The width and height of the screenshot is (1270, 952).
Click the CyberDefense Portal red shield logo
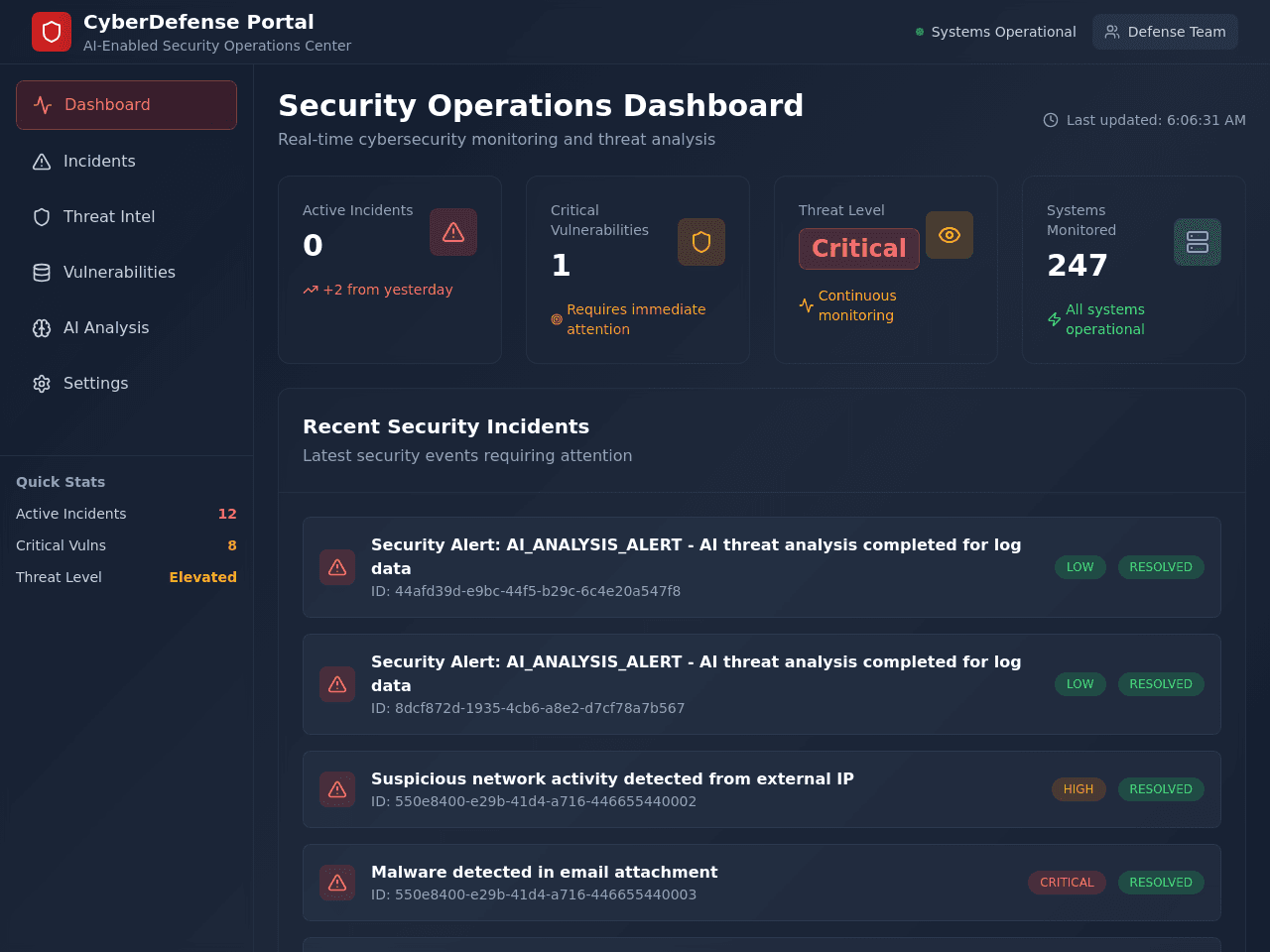[52, 32]
